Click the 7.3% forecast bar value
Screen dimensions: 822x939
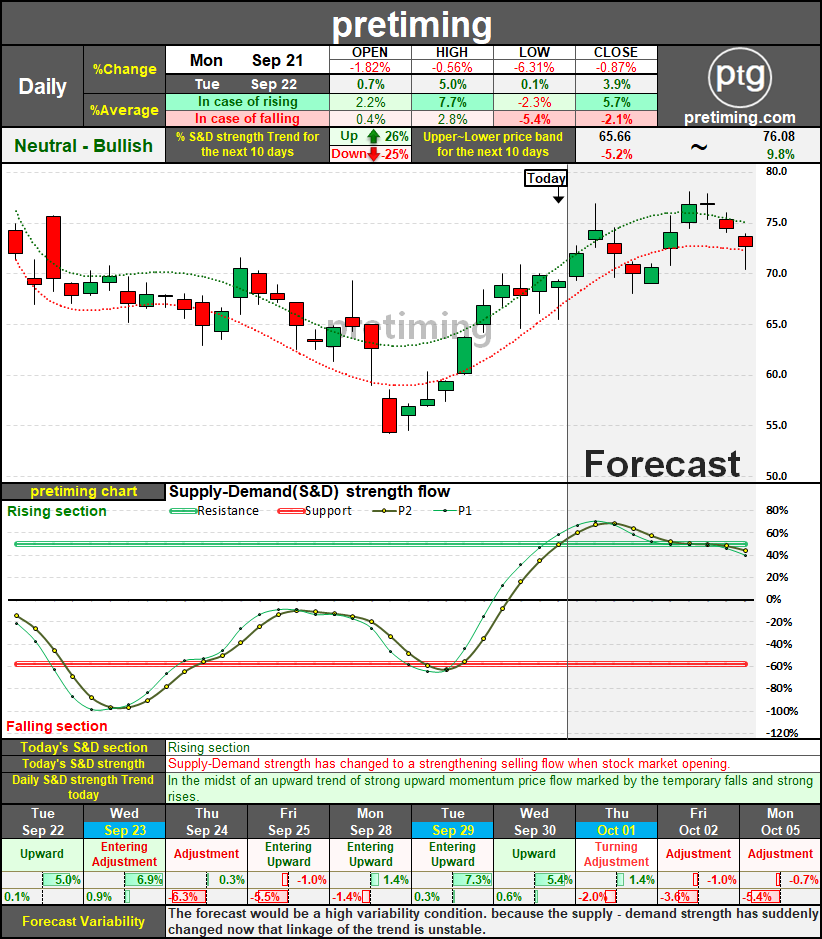pyautogui.click(x=478, y=880)
